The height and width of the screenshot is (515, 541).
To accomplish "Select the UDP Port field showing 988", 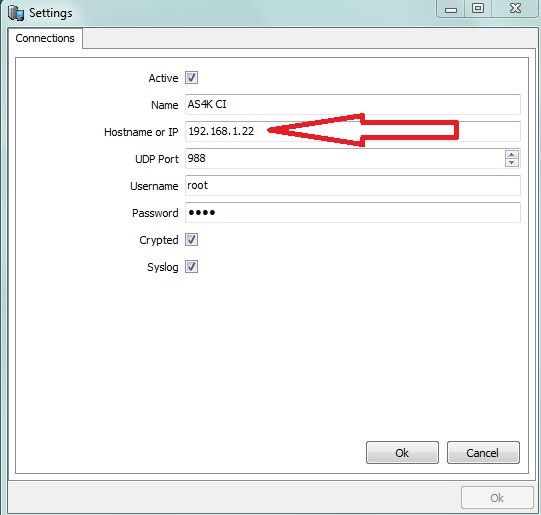I will (x=345, y=158).
